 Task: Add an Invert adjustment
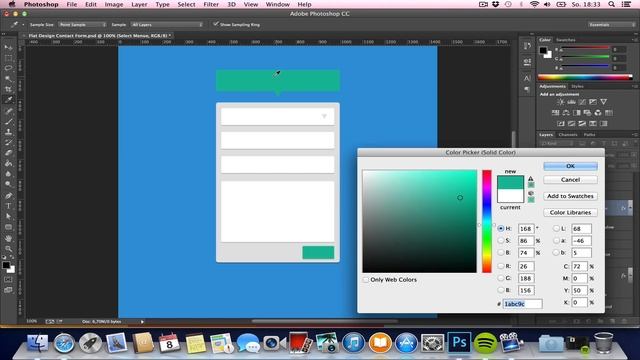point(561,123)
